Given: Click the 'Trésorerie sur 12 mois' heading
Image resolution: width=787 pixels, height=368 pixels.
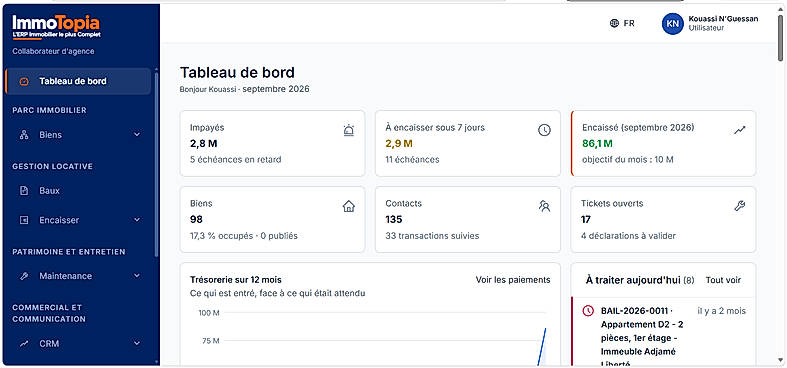Looking at the screenshot, I should [236, 280].
